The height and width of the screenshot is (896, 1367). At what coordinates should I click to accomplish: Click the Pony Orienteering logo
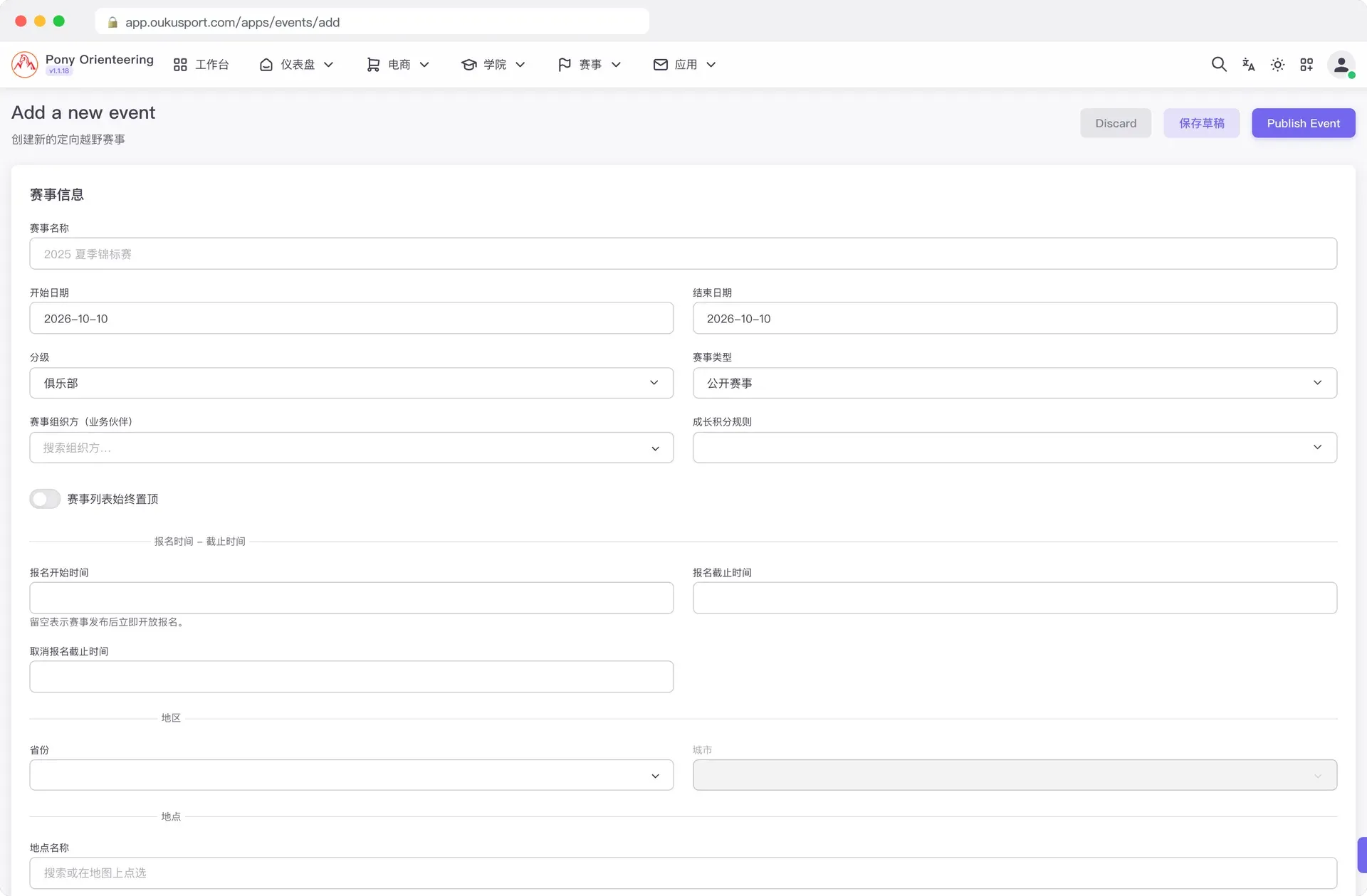(25, 65)
